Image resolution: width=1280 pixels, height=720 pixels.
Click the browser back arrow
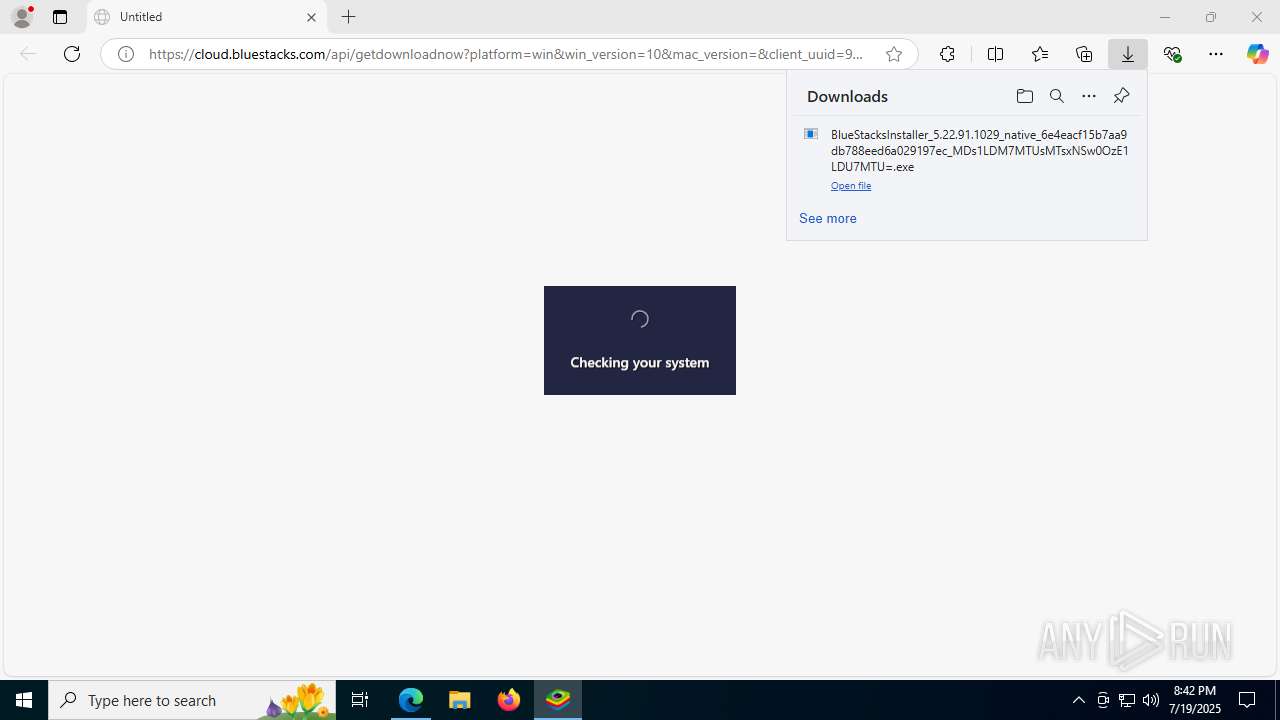(x=28, y=54)
